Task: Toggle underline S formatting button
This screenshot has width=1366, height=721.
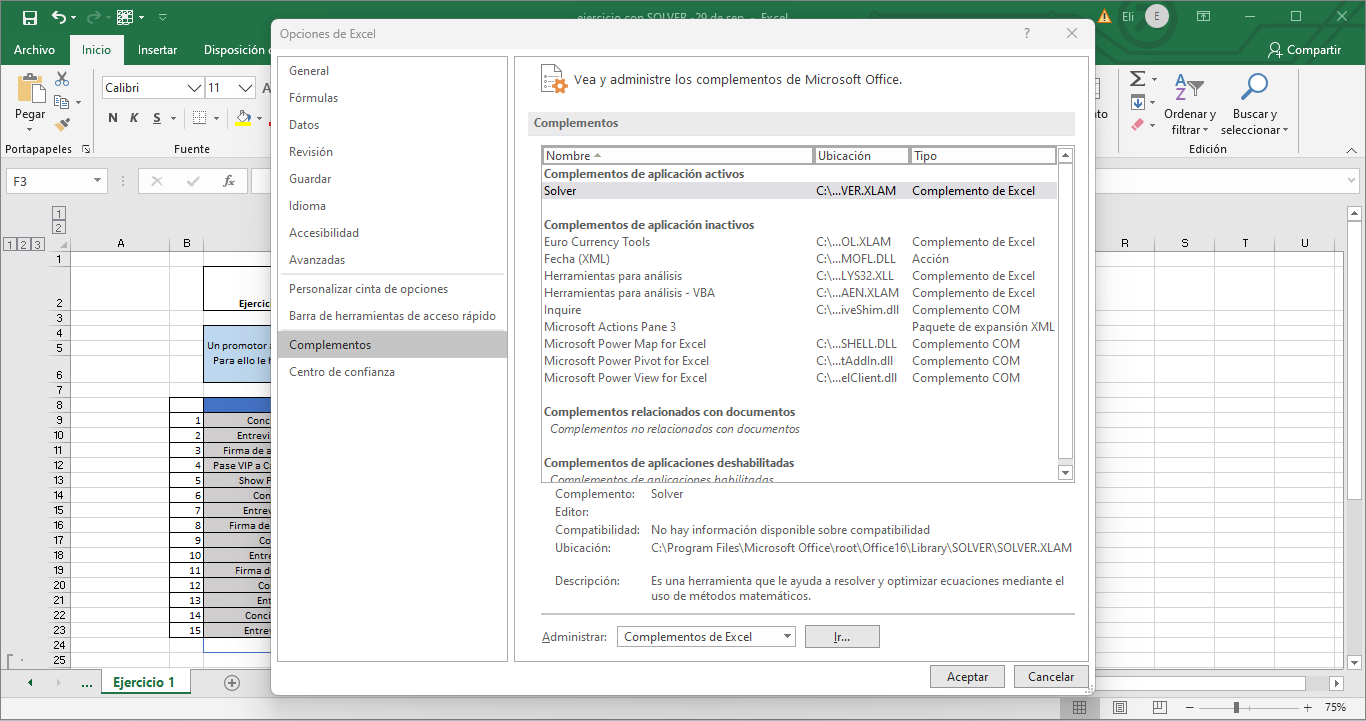Action: coord(158,118)
